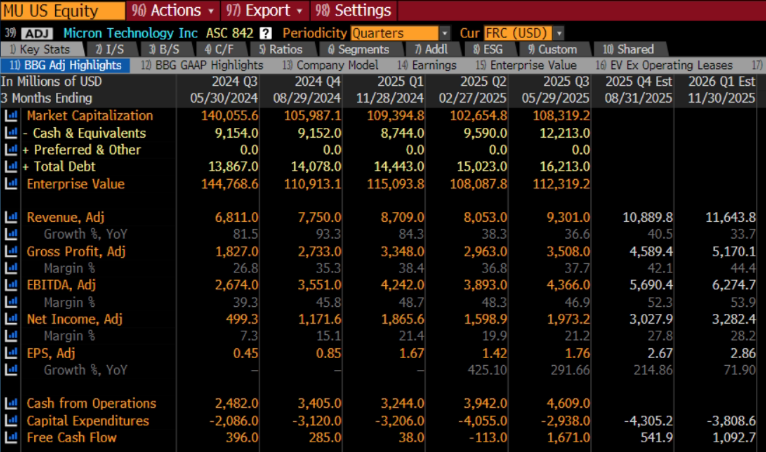
Task: Open chart icon for Total Debt row
Action: (11, 167)
